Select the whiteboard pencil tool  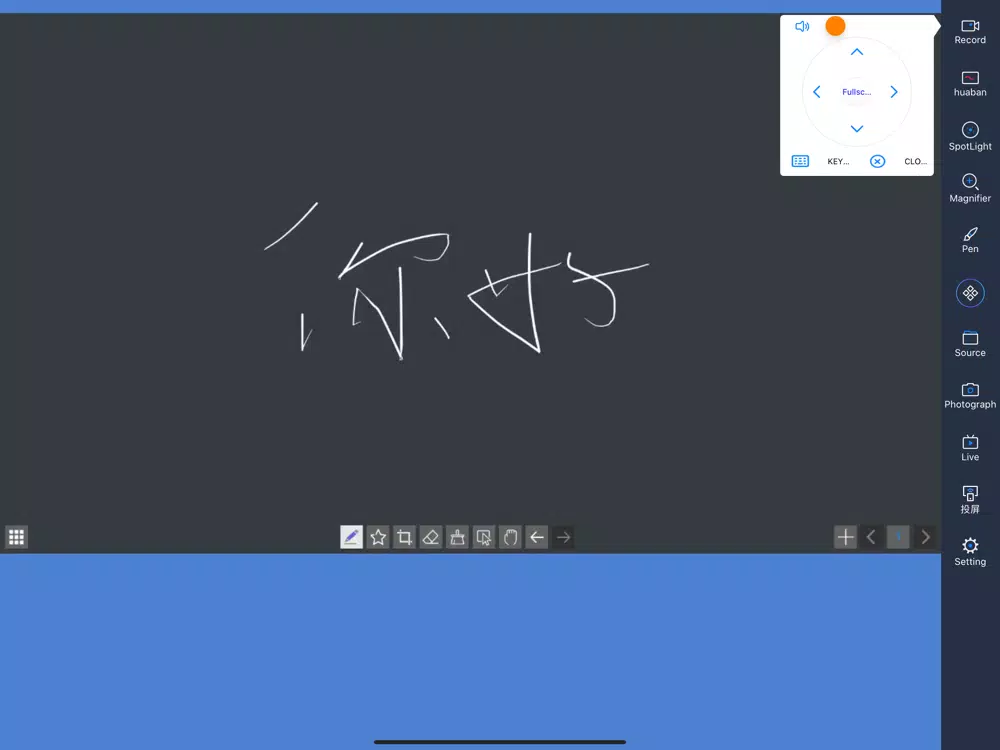coord(351,537)
